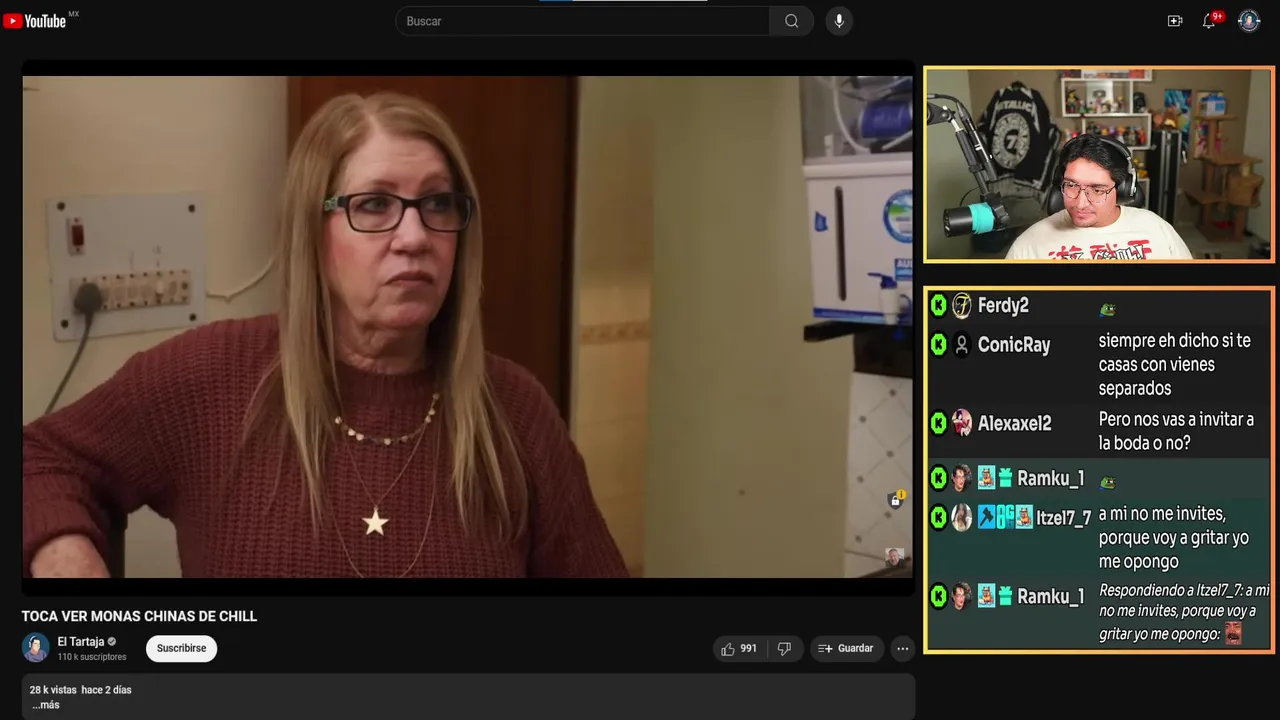Viewport: 1280px width, 720px height.
Task: Click the ConicRay username in chat
Action: click(x=1014, y=345)
